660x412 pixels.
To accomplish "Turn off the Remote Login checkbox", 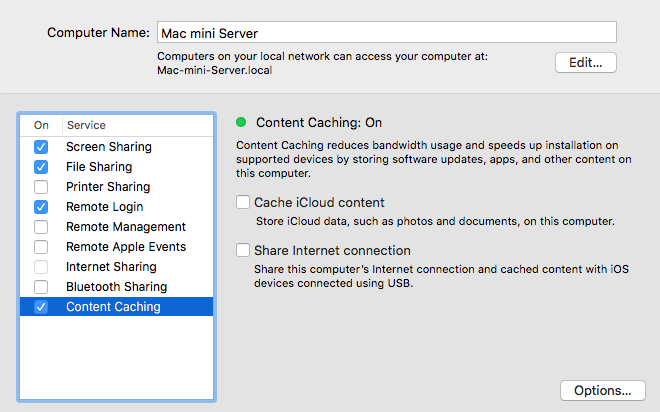I will point(41,207).
